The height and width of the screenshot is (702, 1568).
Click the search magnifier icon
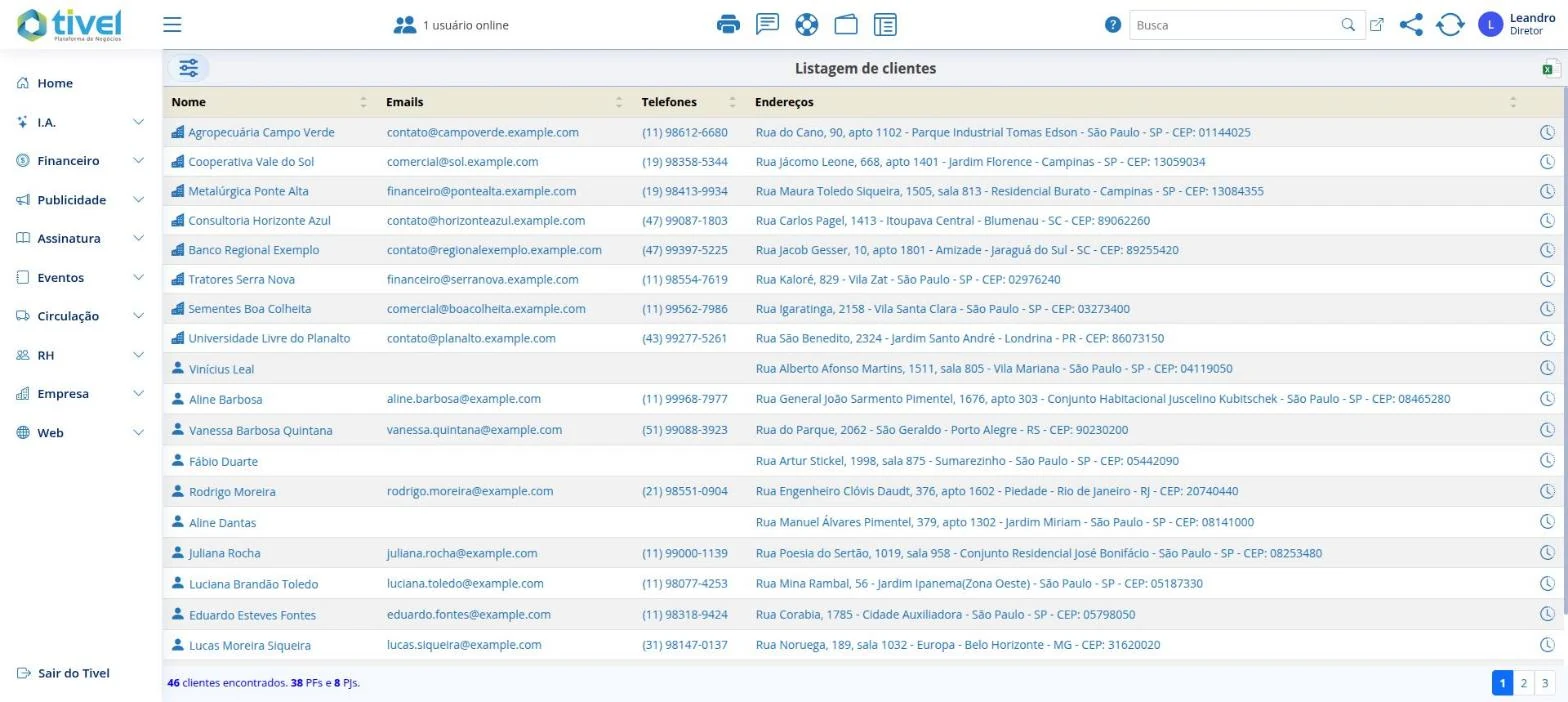1348,25
